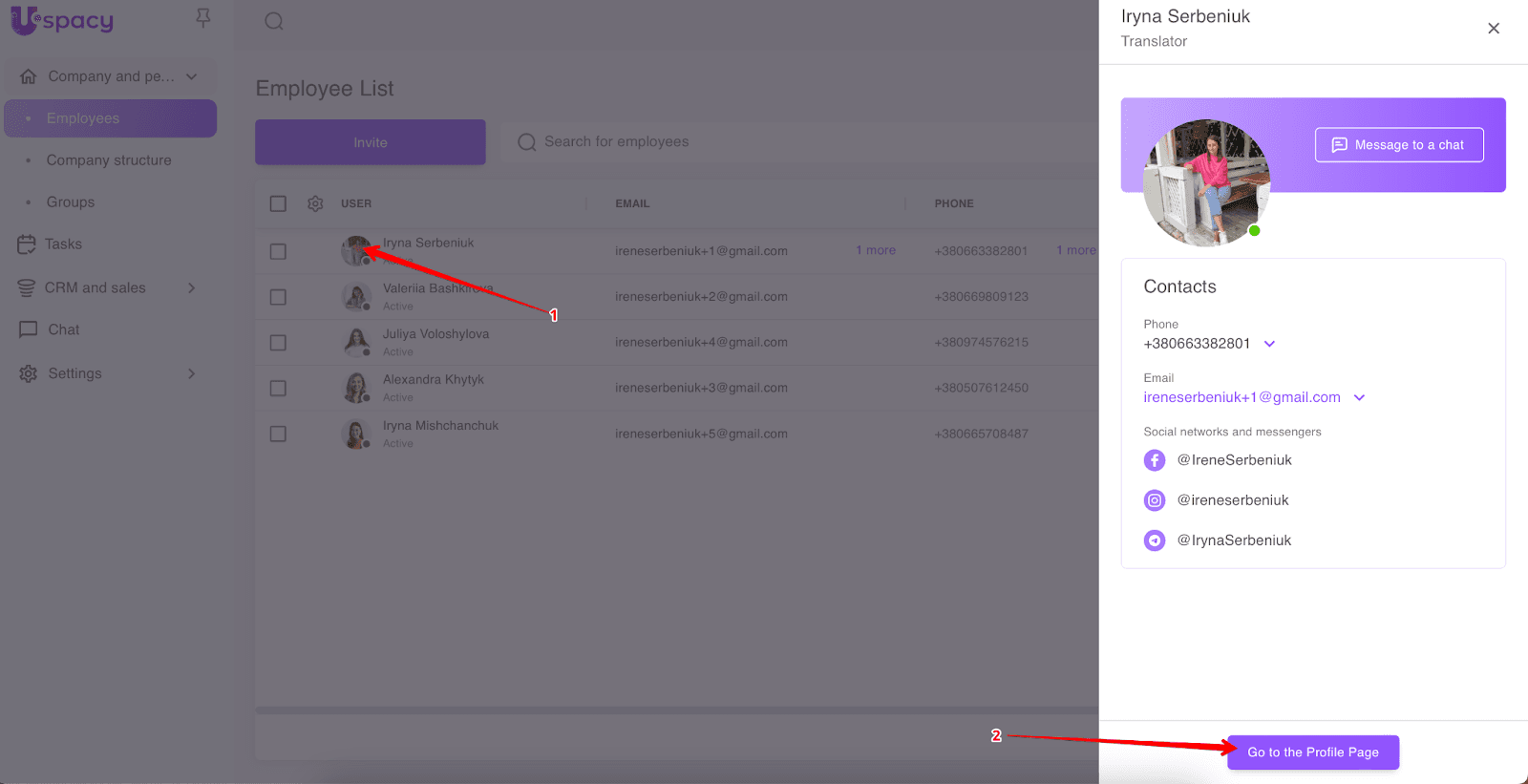Select the checkbox for Iryna Mishchanchuk
The height and width of the screenshot is (784, 1528).
pyautogui.click(x=278, y=434)
